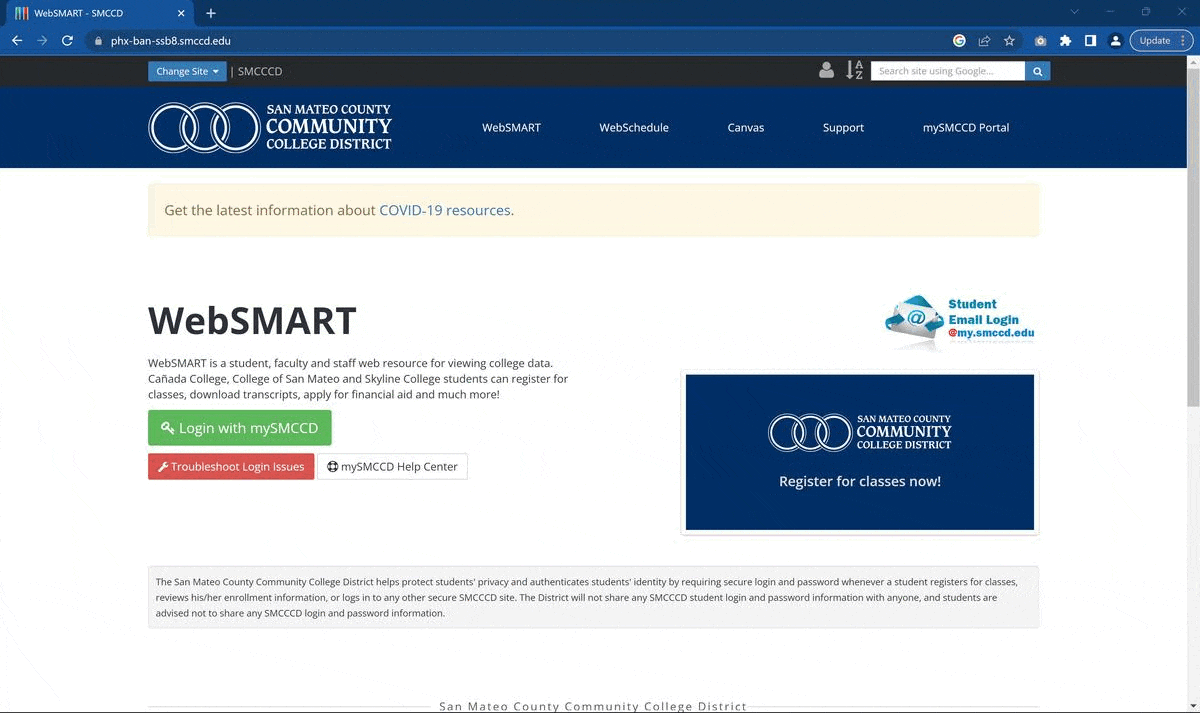1200x713 pixels.
Task: Reload the page using the refresh icon
Action: pyautogui.click(x=67, y=41)
